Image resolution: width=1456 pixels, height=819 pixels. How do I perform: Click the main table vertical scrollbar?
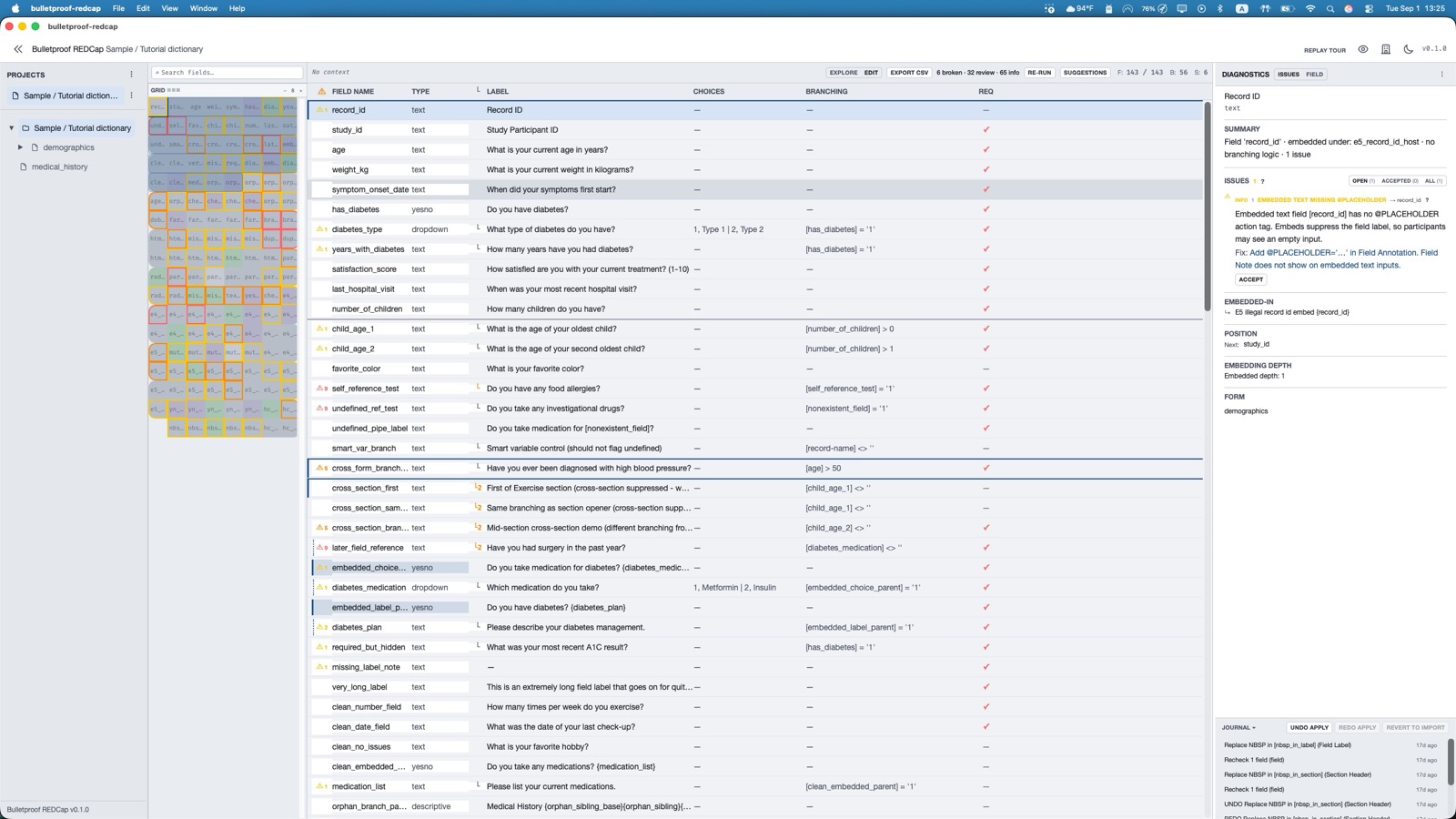coord(1208,207)
